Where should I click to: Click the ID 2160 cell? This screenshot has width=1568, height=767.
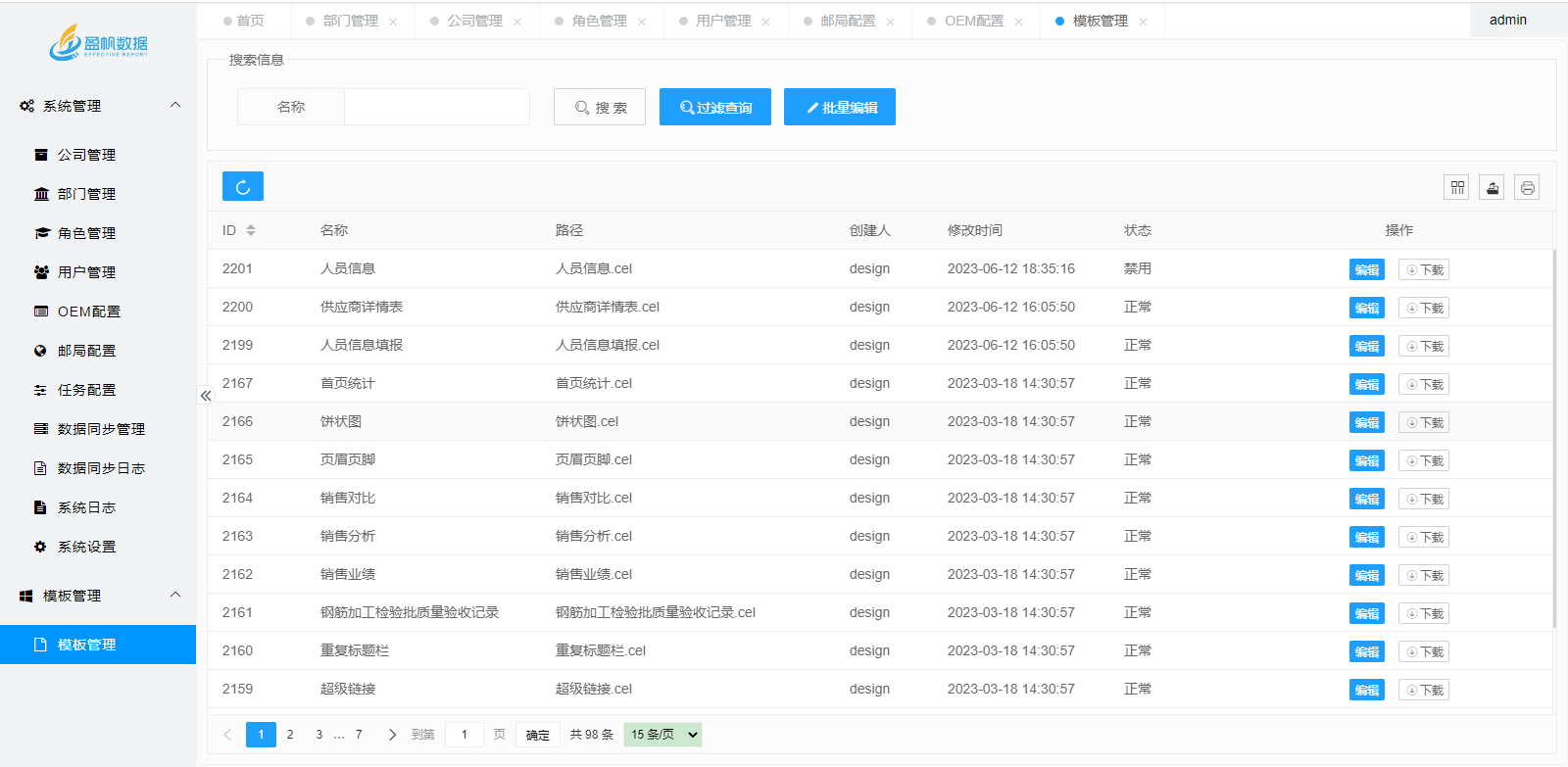(x=237, y=650)
